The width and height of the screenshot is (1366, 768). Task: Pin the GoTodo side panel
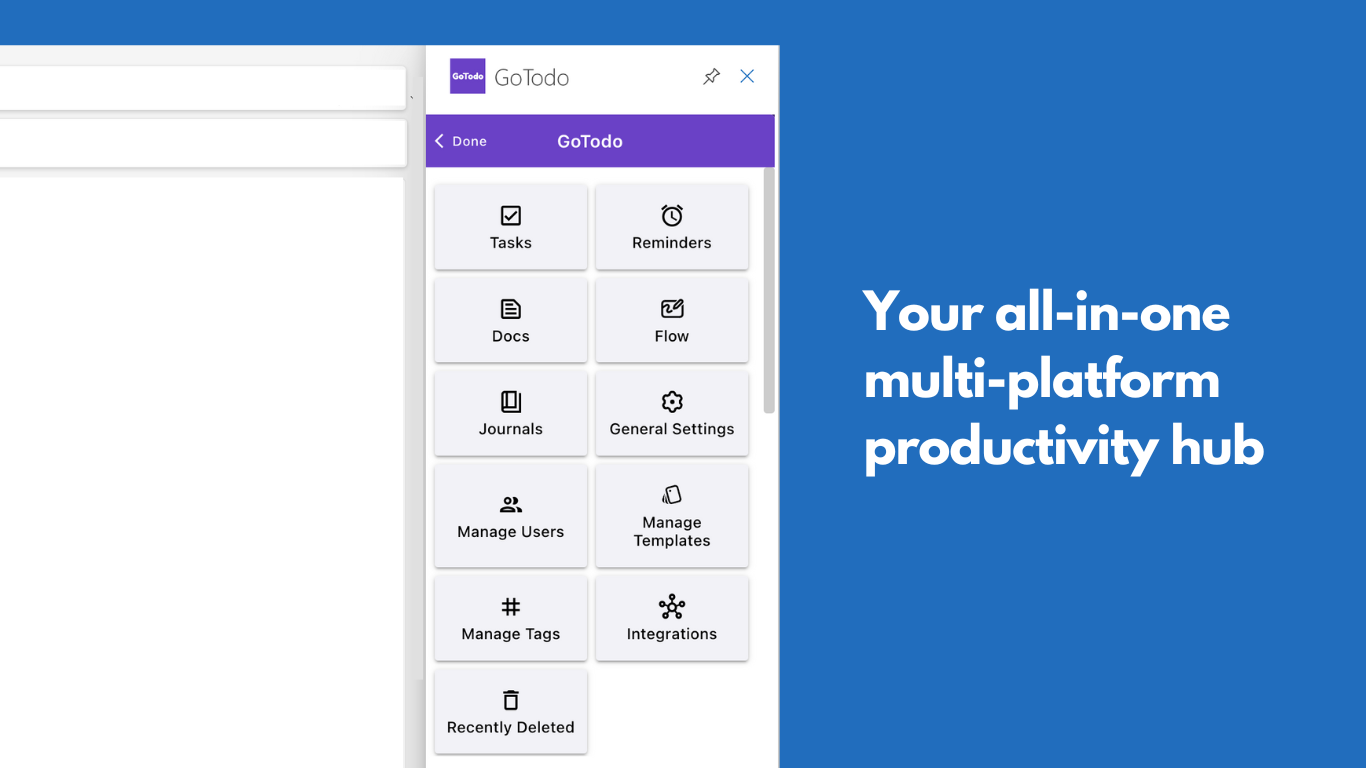[711, 77]
